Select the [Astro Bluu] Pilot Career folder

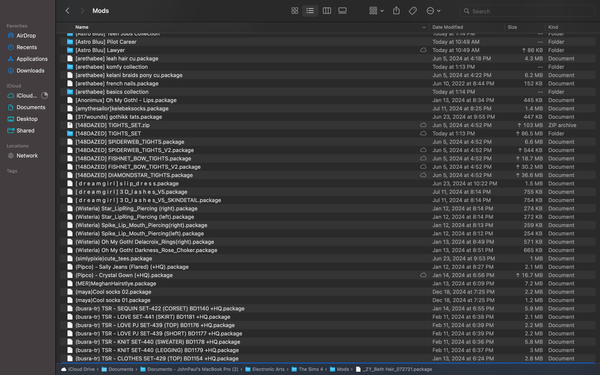329,42
